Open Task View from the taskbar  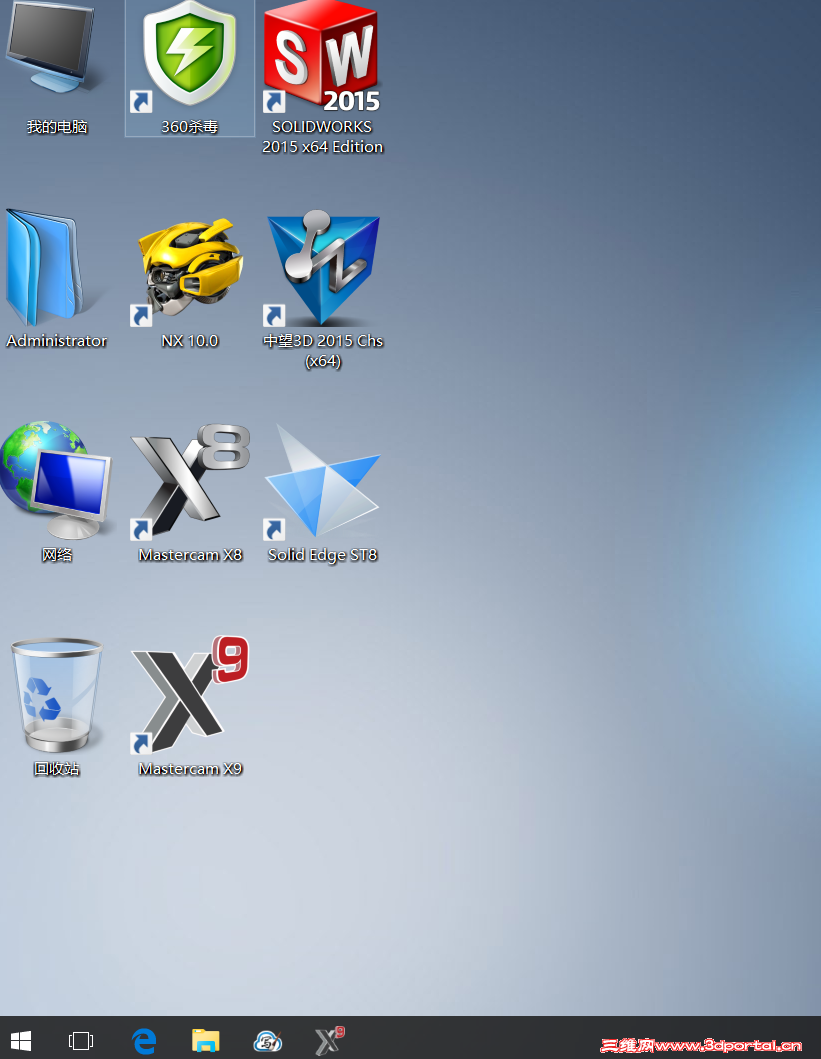pyautogui.click(x=81, y=1040)
